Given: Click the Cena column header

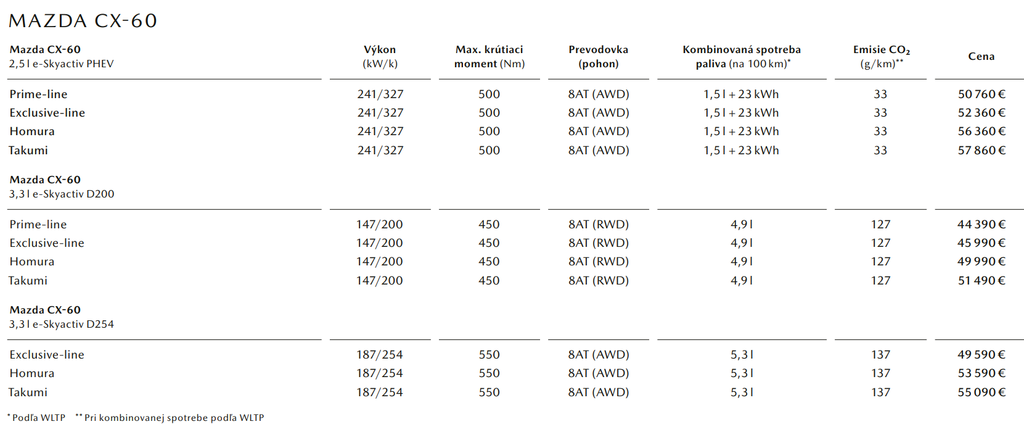Looking at the screenshot, I should pos(981,56).
